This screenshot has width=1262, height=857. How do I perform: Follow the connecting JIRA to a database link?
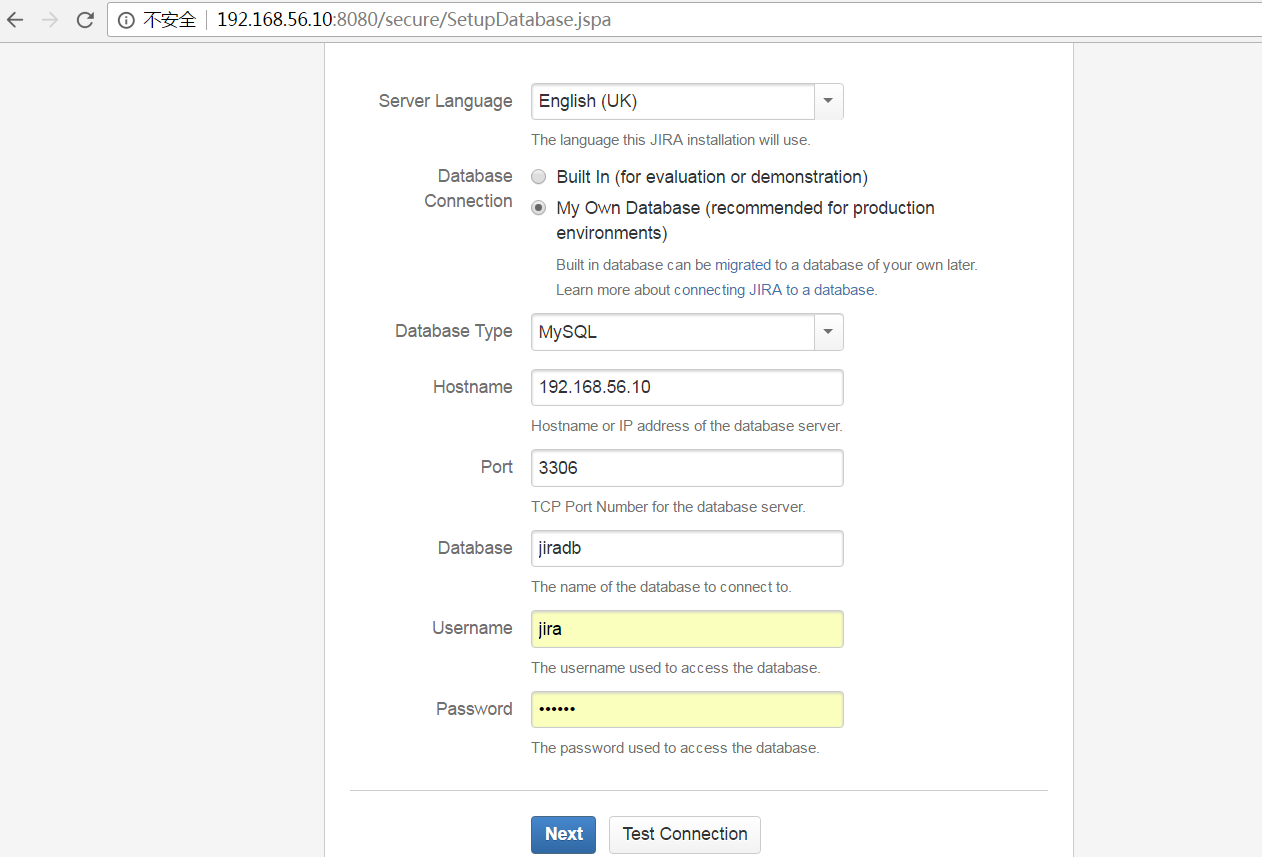pyautogui.click(x=774, y=290)
